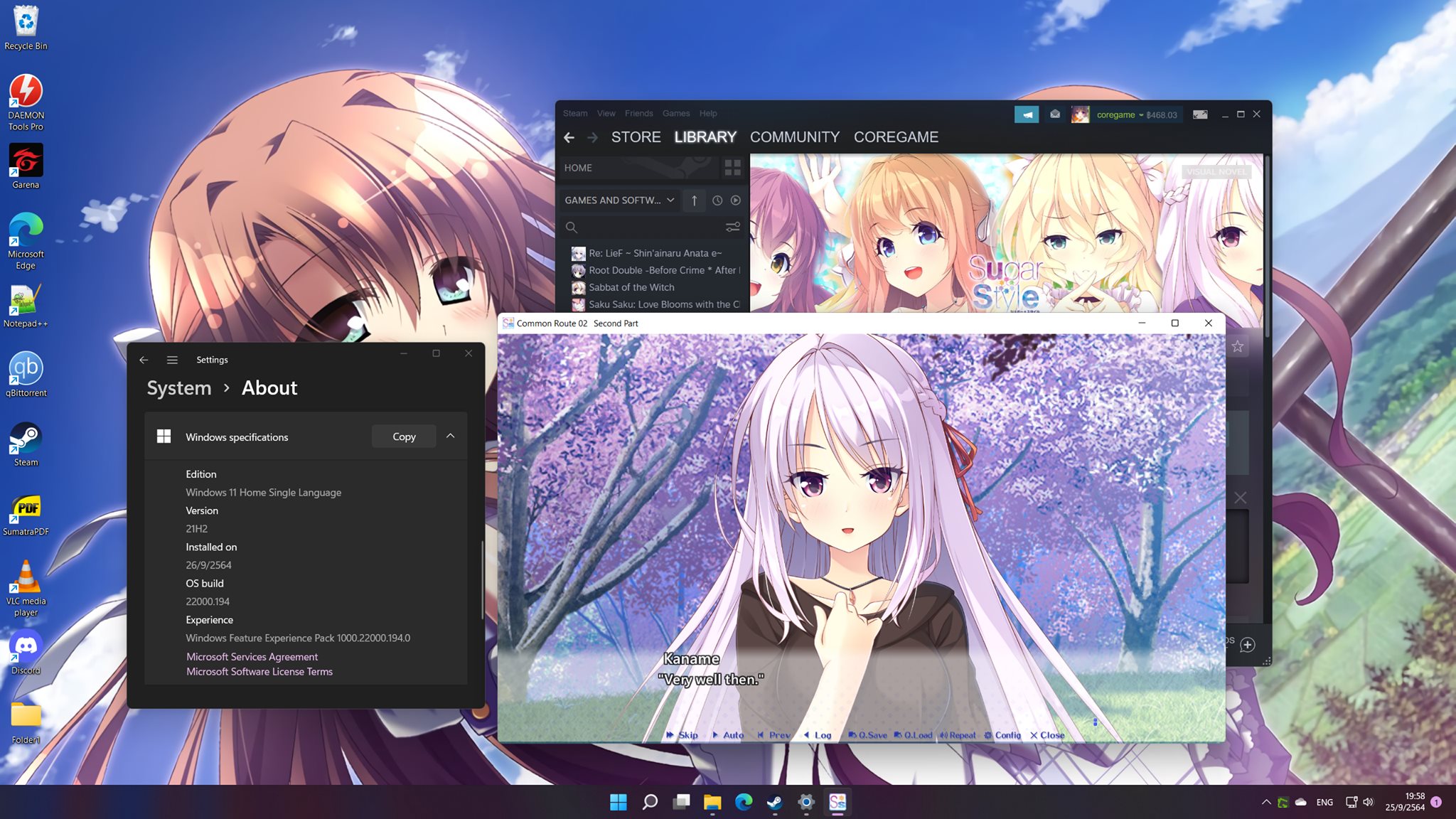Switch to the STORE tab in Steam

[636, 136]
